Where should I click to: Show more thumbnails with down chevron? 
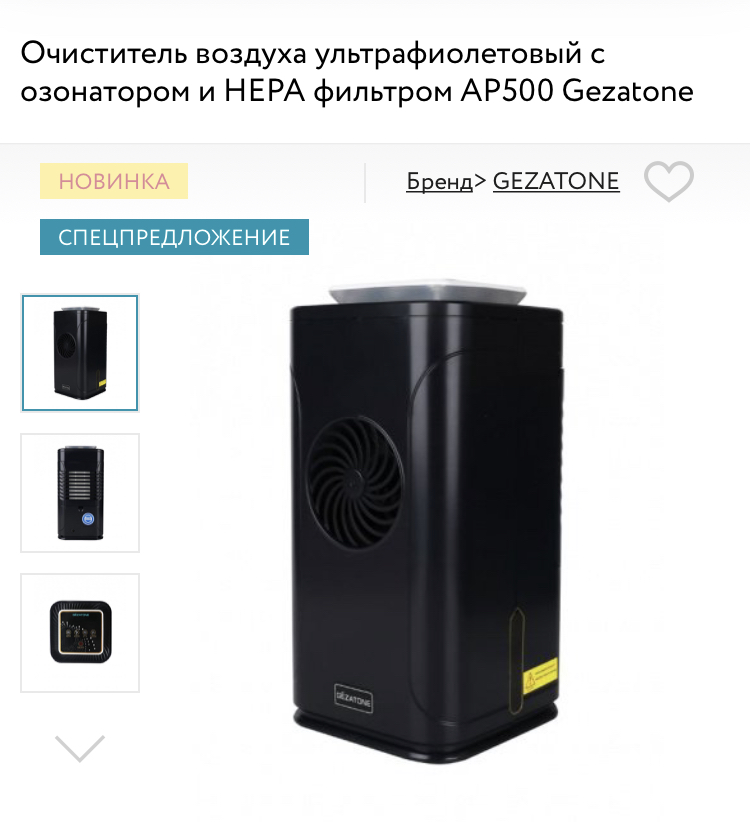click(x=80, y=748)
